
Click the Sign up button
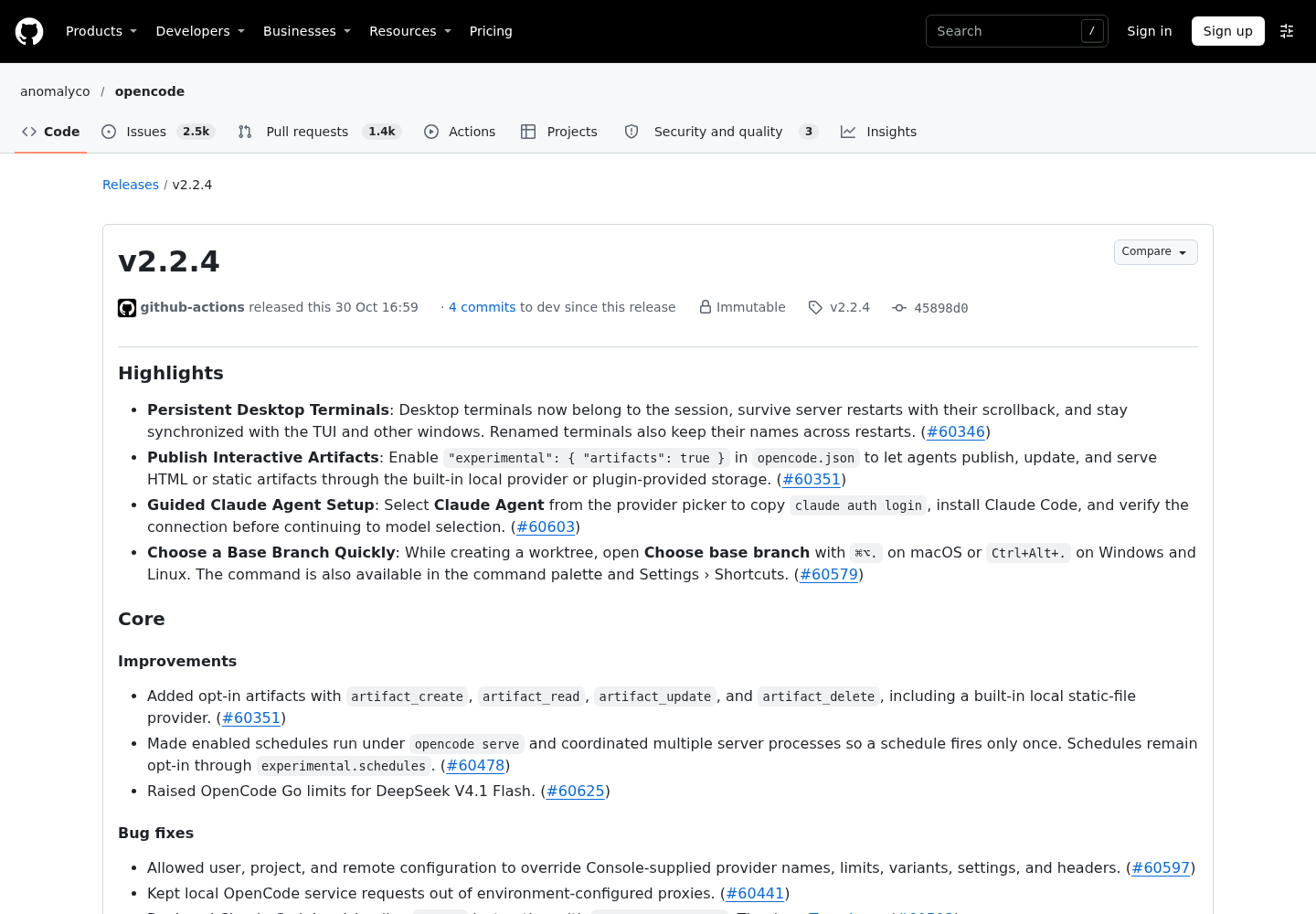point(1227,31)
